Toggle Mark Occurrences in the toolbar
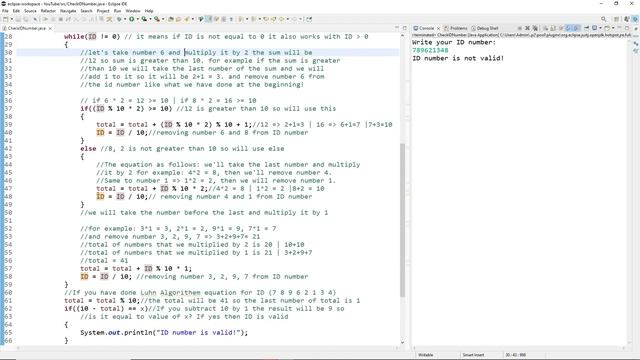Image resolution: width=640 pixels, height=360 pixels. coord(209,19)
